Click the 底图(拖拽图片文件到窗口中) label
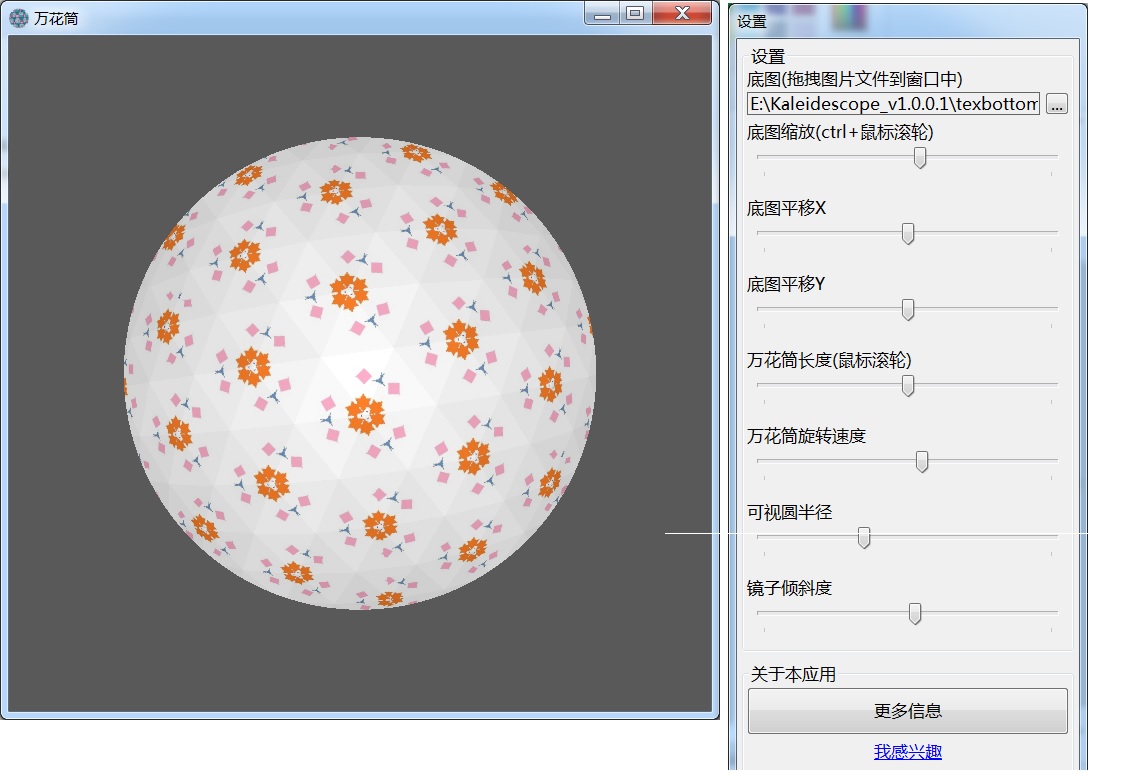Screen dimensions: 1126x774 coord(855,79)
